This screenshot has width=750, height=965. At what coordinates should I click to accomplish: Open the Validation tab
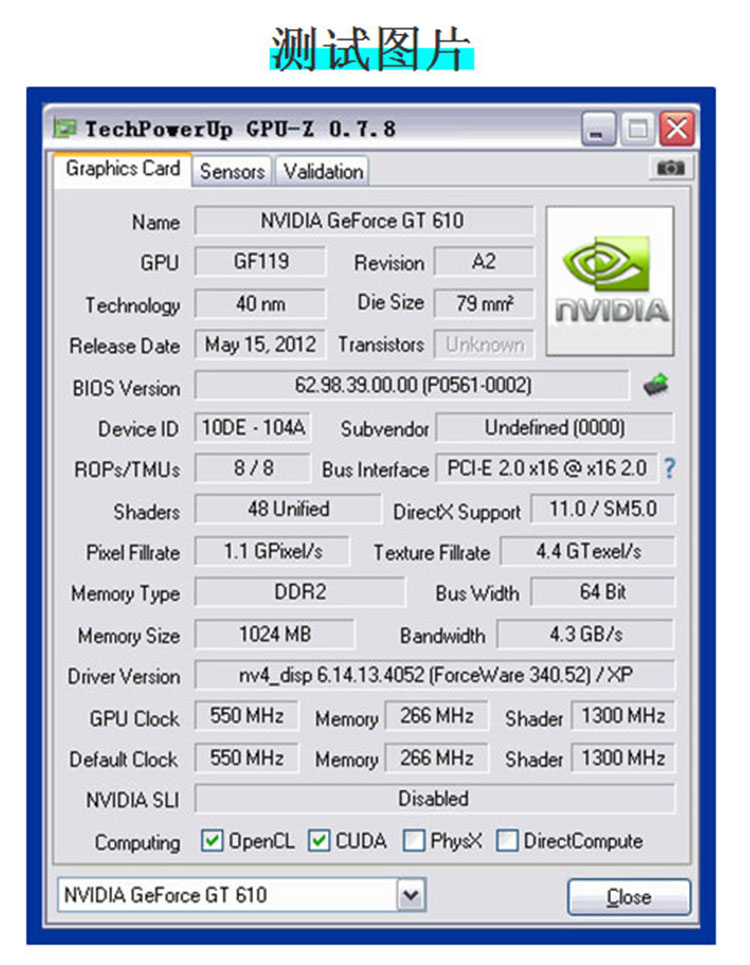[322, 171]
